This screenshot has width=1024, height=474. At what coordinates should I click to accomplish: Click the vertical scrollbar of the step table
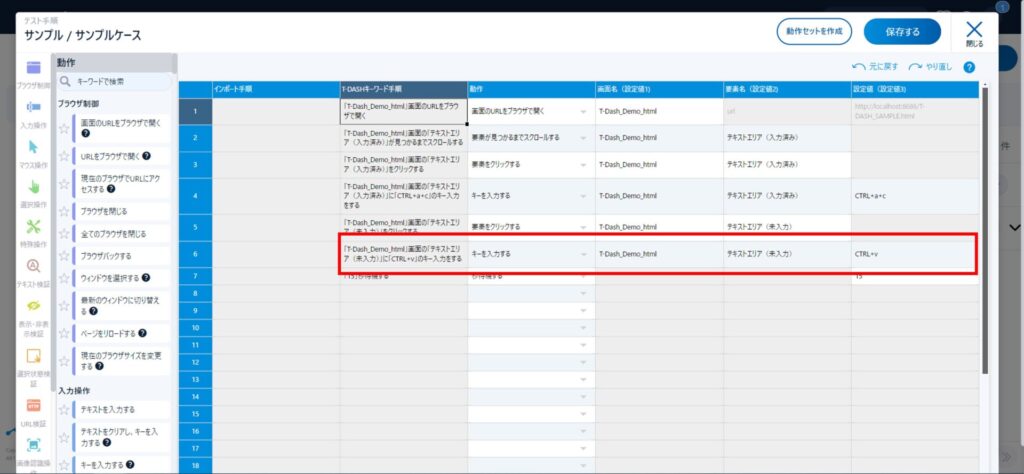pyautogui.click(x=985, y=230)
